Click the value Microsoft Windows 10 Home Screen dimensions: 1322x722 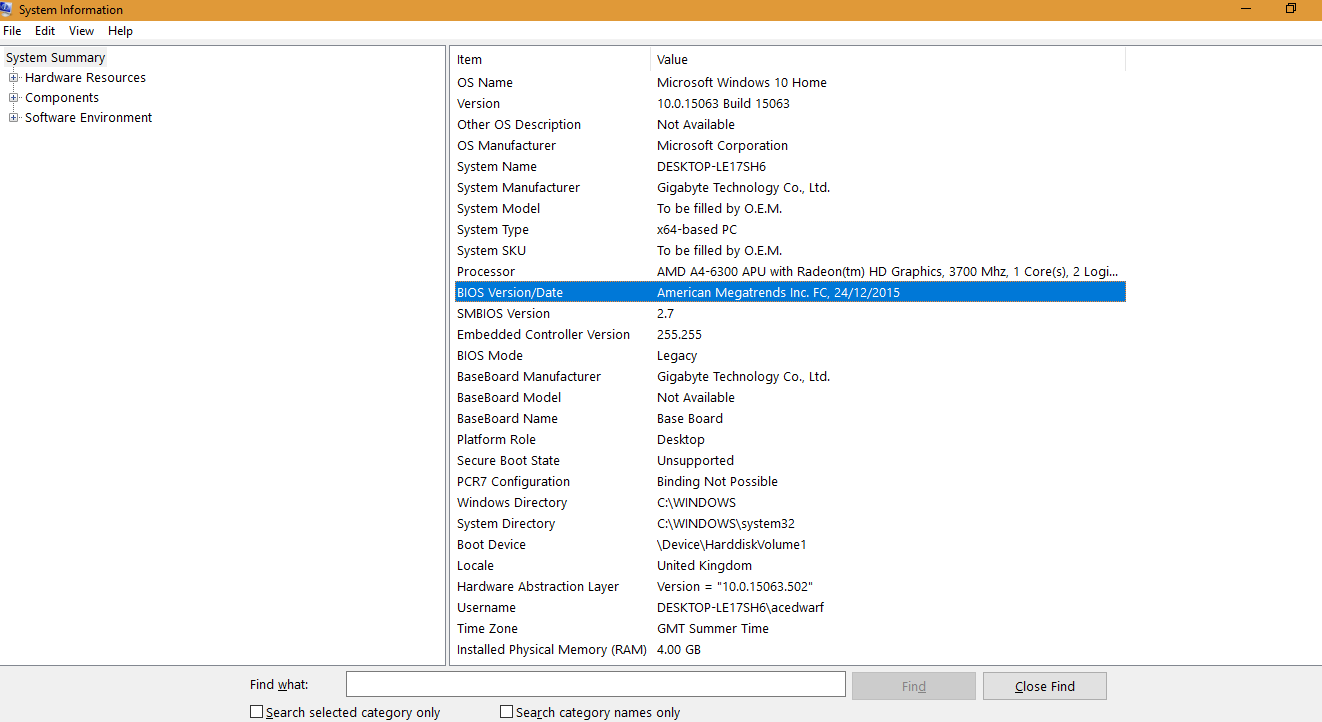coord(742,83)
